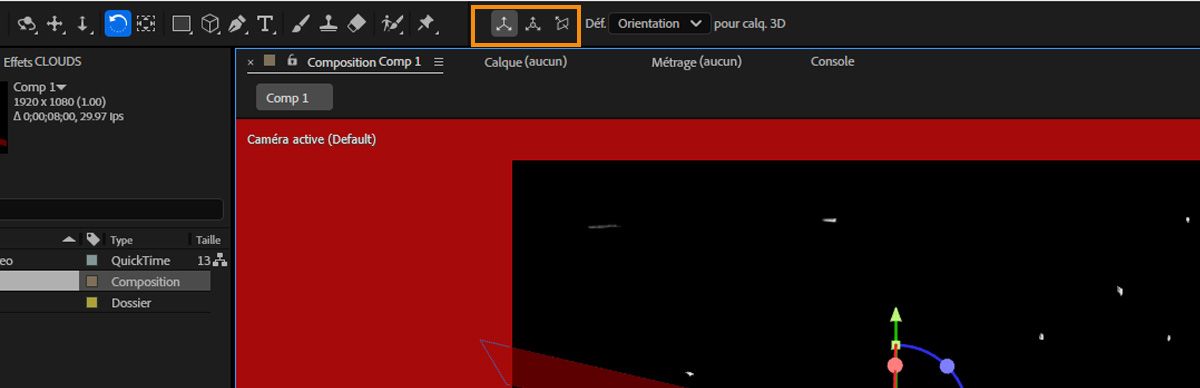Click the 1920 x 1080 (1.00) resolution text

[x=60, y=102]
